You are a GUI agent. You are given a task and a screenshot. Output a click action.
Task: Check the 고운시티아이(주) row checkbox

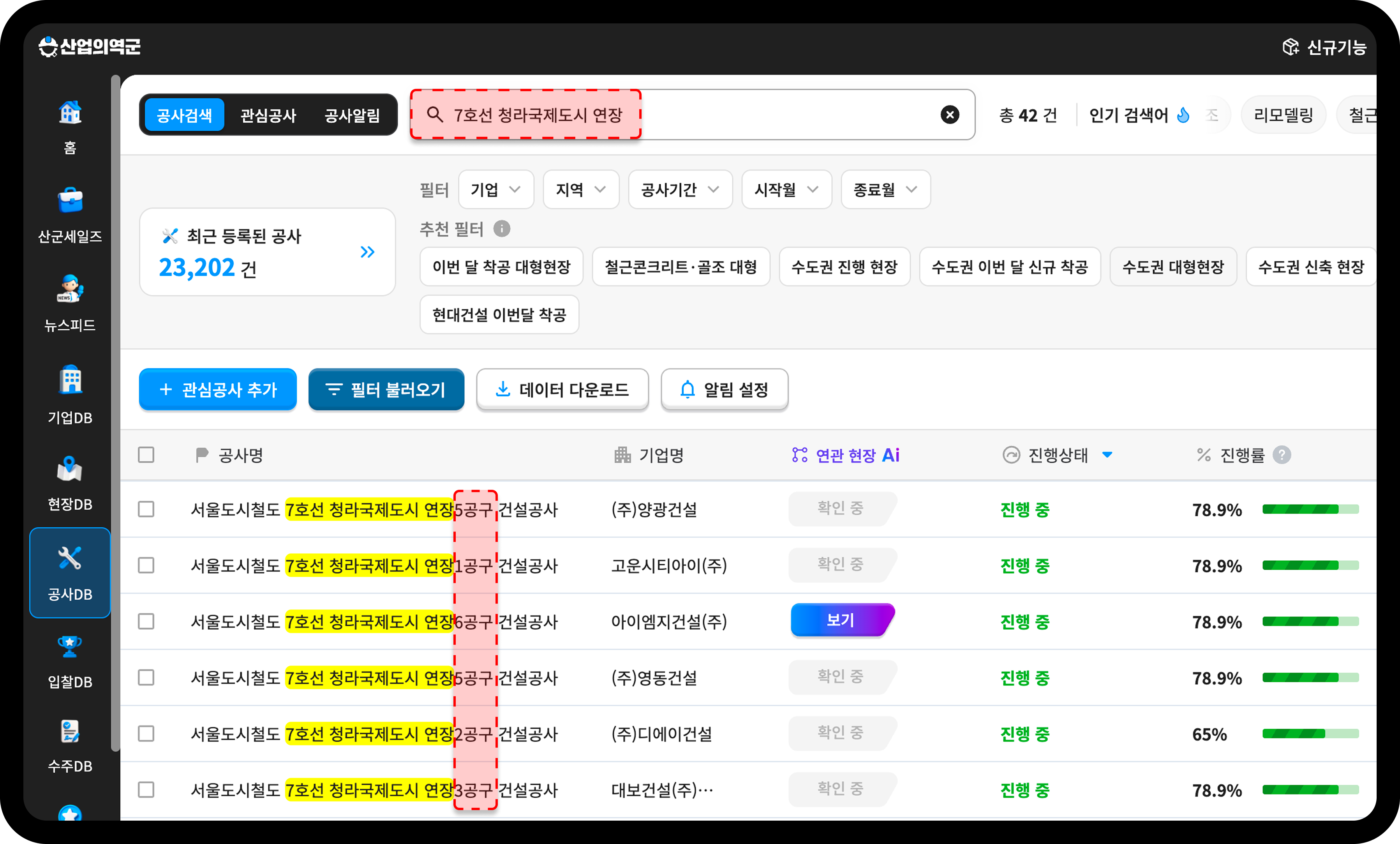146,565
